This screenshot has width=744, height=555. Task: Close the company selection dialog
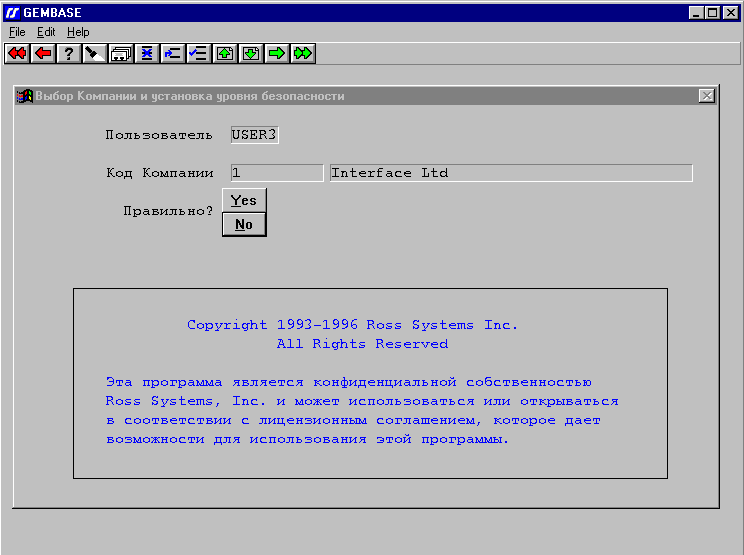pos(707,96)
